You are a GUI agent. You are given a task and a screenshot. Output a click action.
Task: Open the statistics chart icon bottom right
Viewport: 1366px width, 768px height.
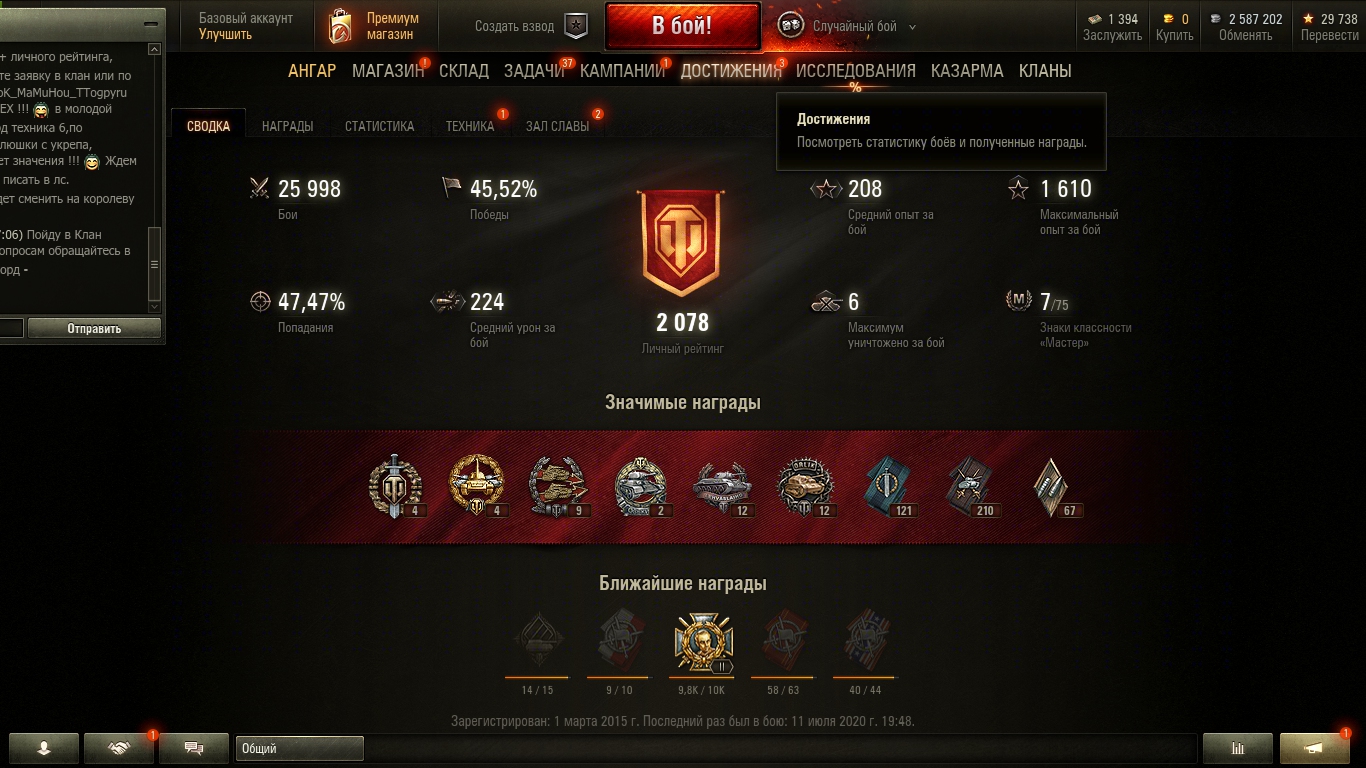pos(1238,748)
